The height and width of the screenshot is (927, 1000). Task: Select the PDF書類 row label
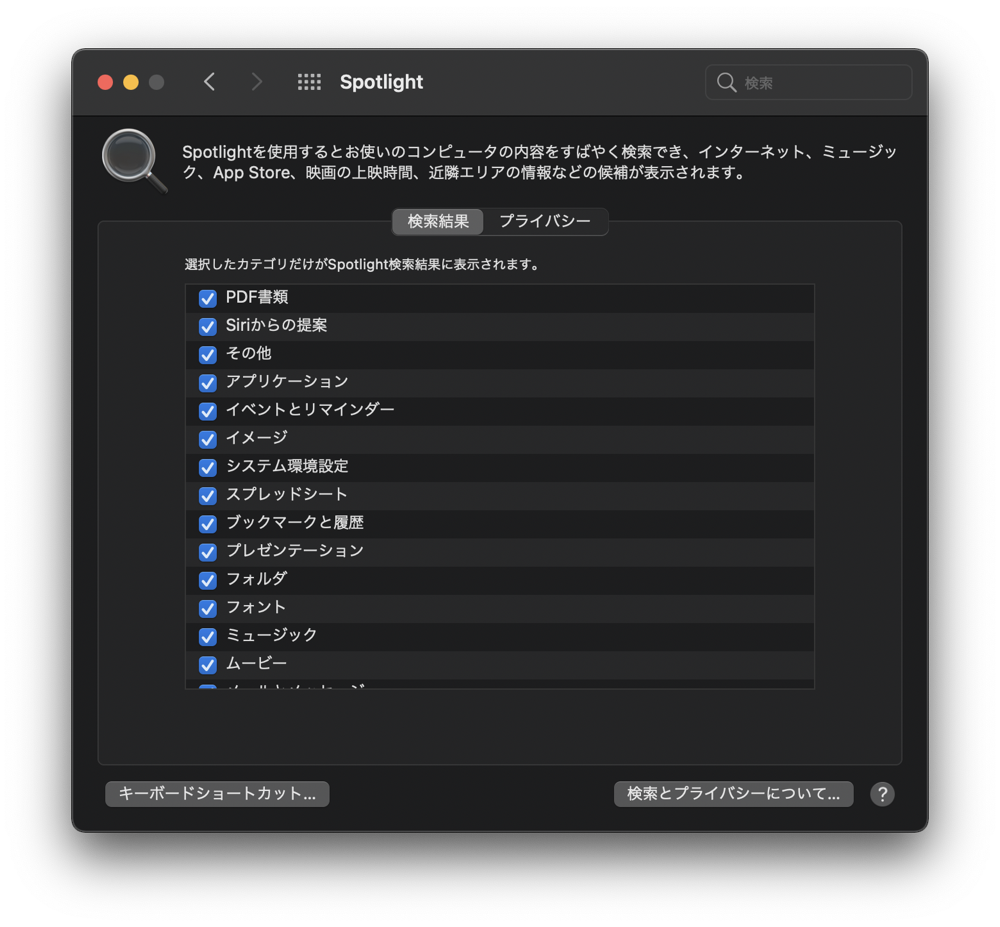[257, 297]
